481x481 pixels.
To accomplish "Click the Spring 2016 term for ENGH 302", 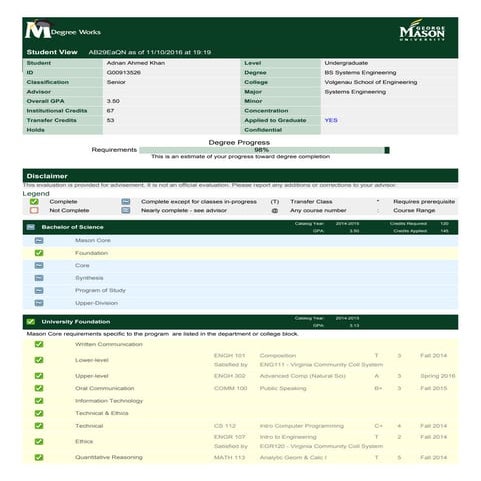I will tap(438, 376).
